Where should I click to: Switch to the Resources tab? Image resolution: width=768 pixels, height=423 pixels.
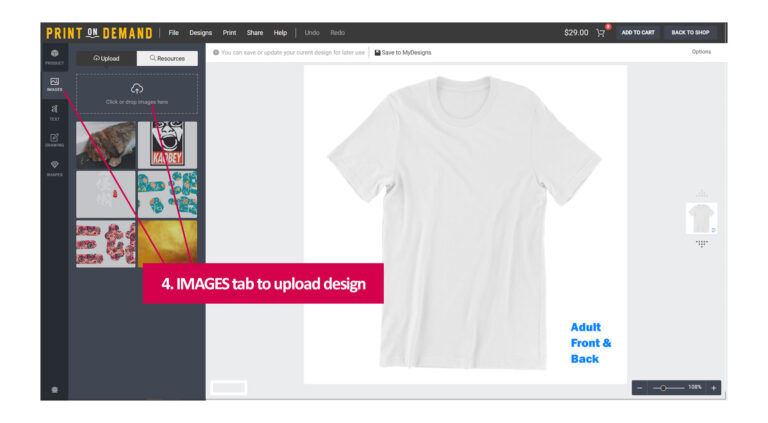coord(167,58)
